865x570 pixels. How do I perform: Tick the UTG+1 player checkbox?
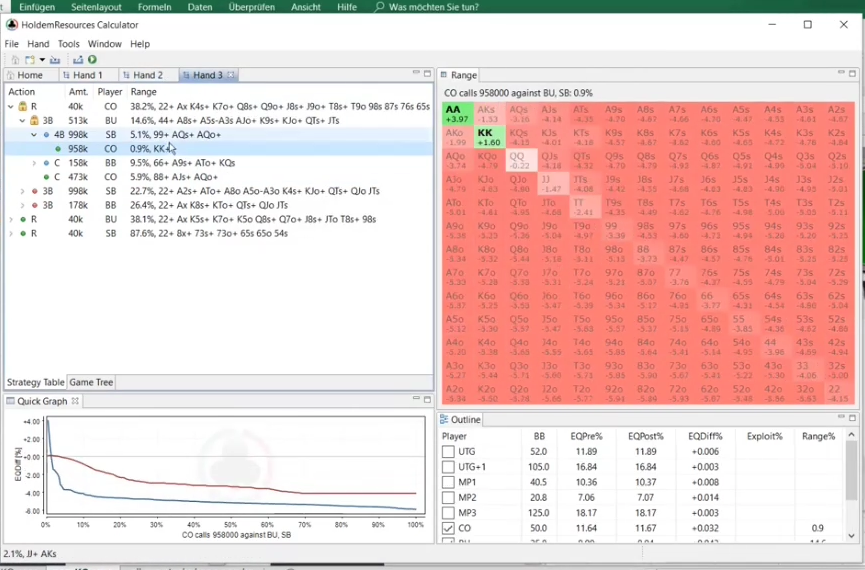(x=448, y=467)
